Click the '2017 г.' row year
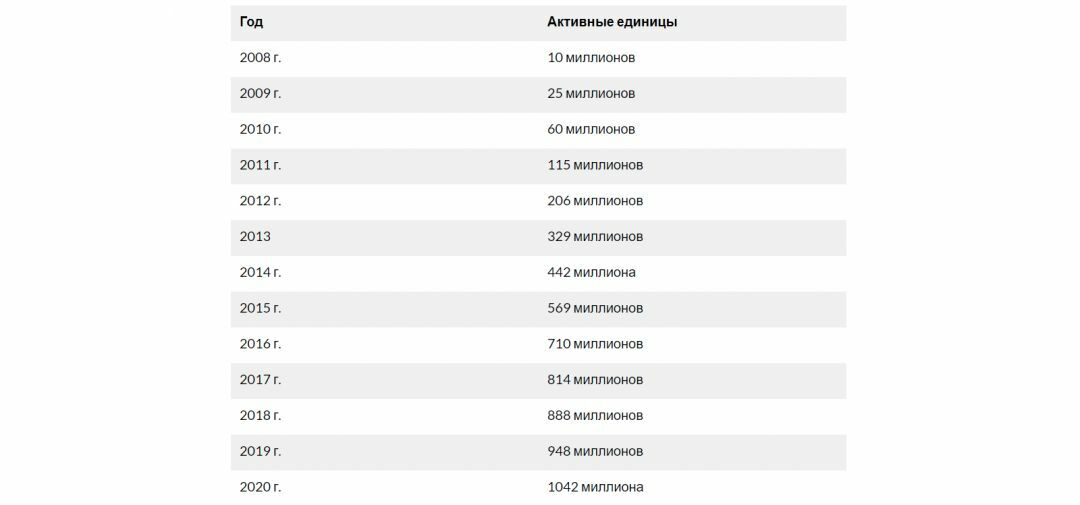 coord(260,380)
